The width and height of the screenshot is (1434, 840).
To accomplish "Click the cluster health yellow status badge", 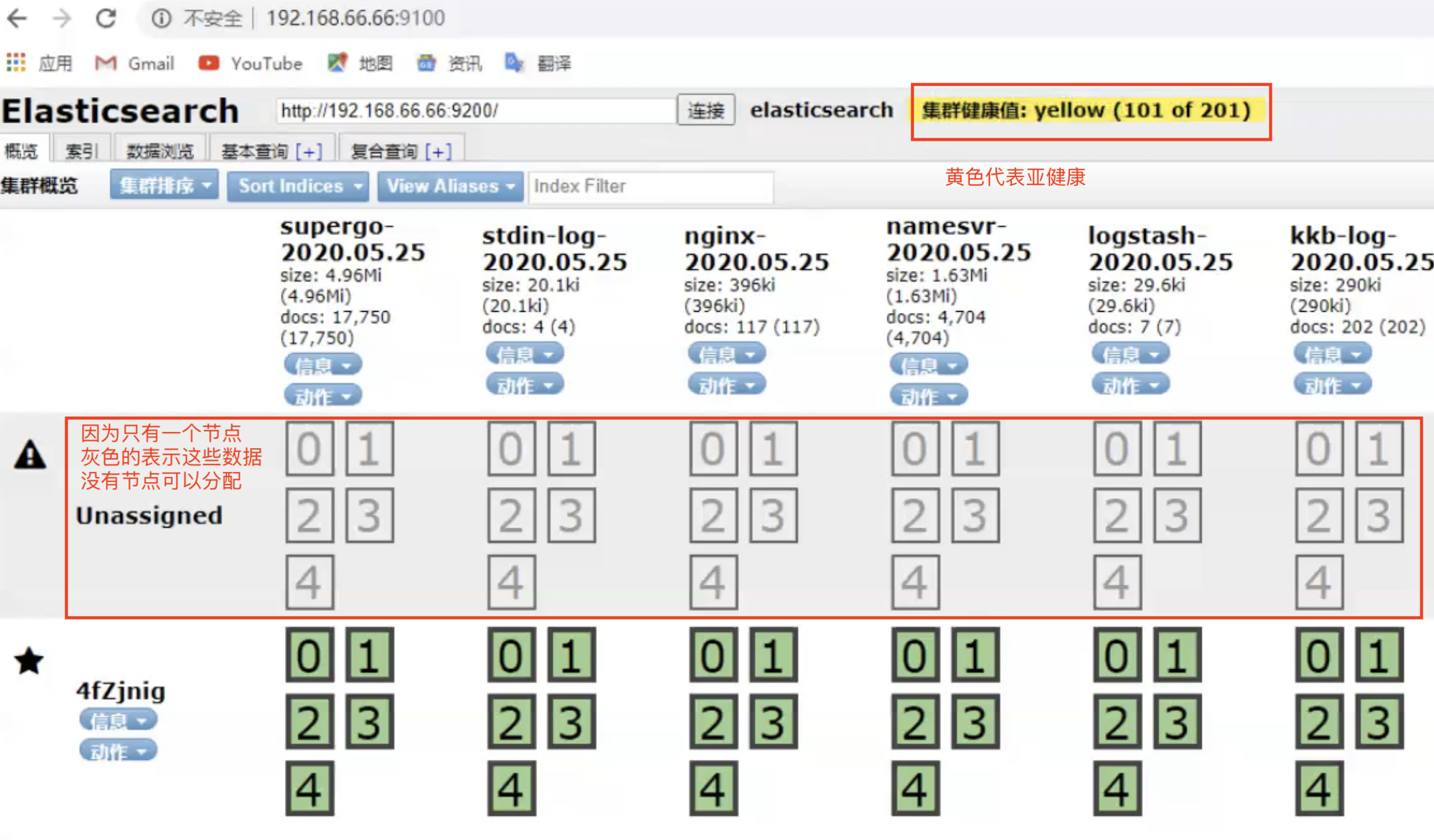I will 1086,110.
